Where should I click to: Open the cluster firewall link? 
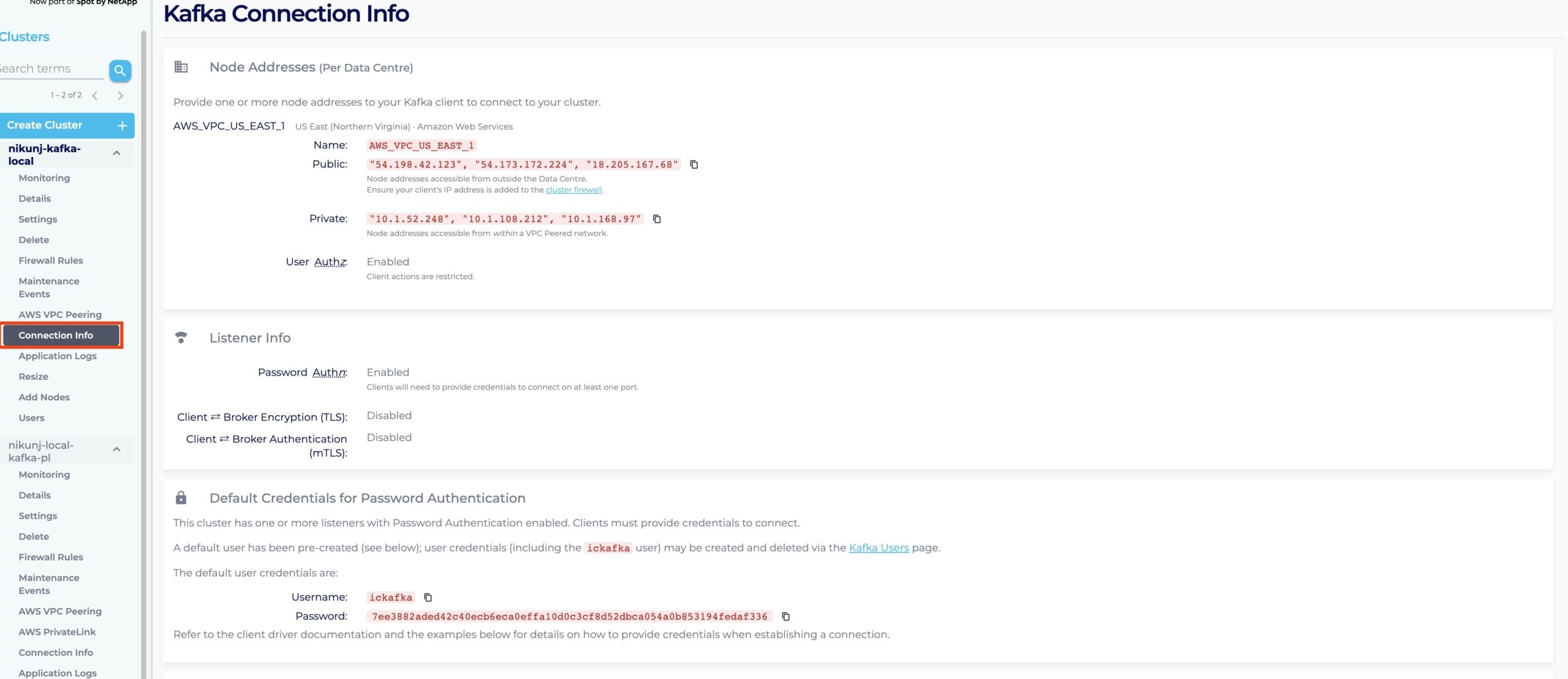point(573,190)
